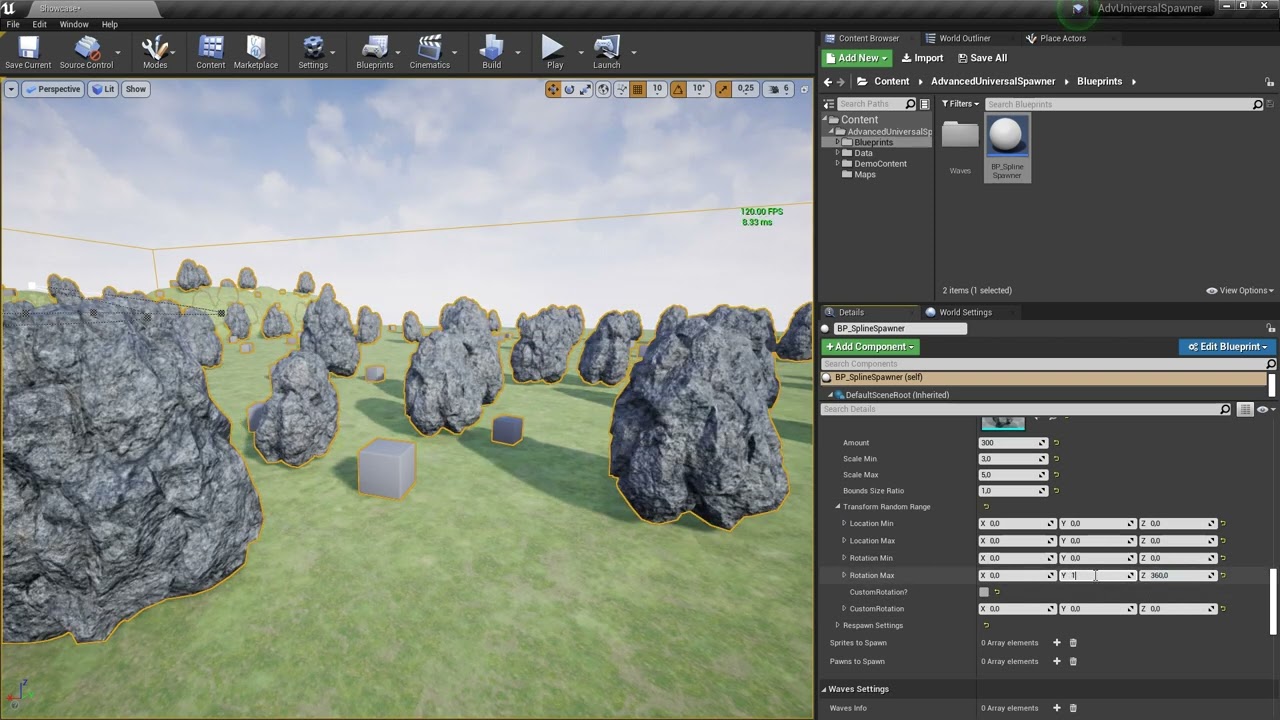
Task: Expand the Respawn Settings section
Action: pos(838,626)
